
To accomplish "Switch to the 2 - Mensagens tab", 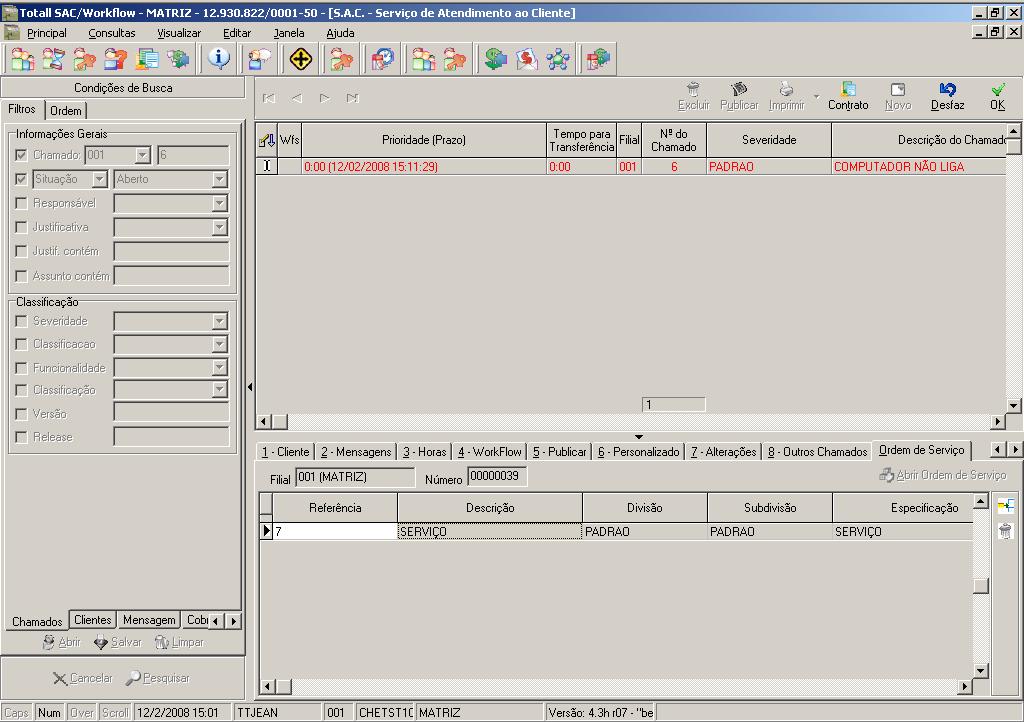I will 356,452.
